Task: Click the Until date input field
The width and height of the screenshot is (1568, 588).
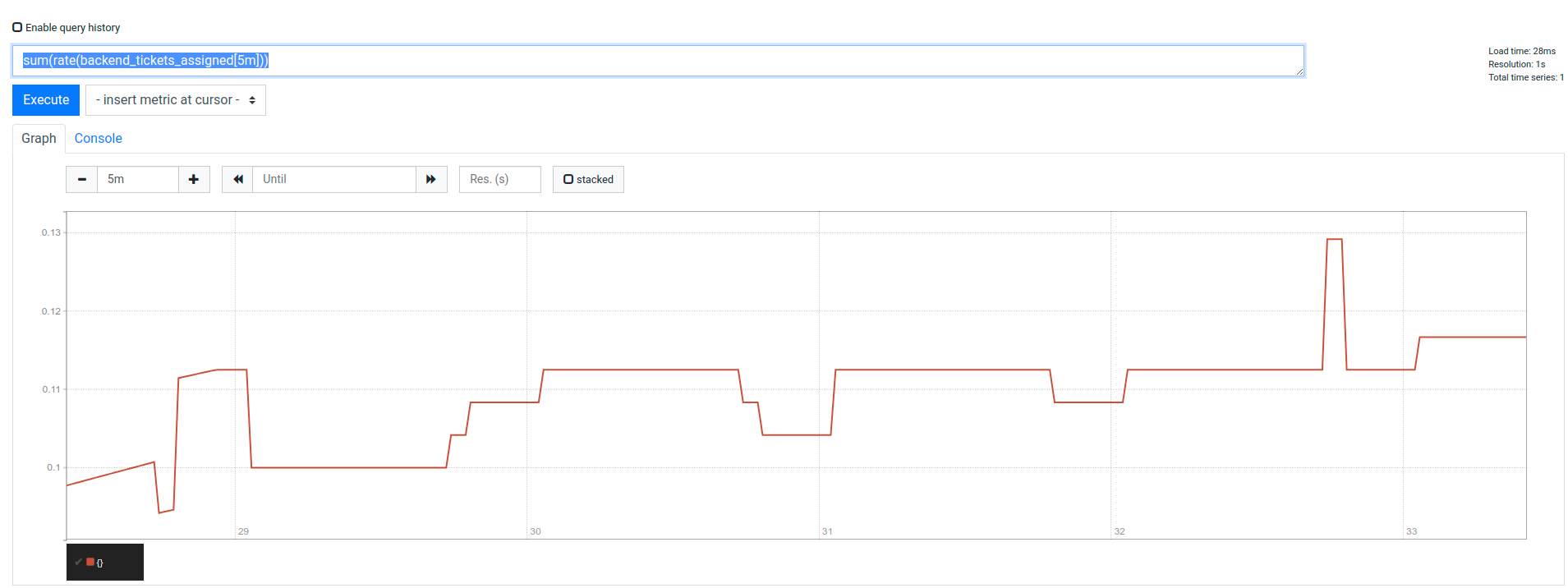Action: 333,180
